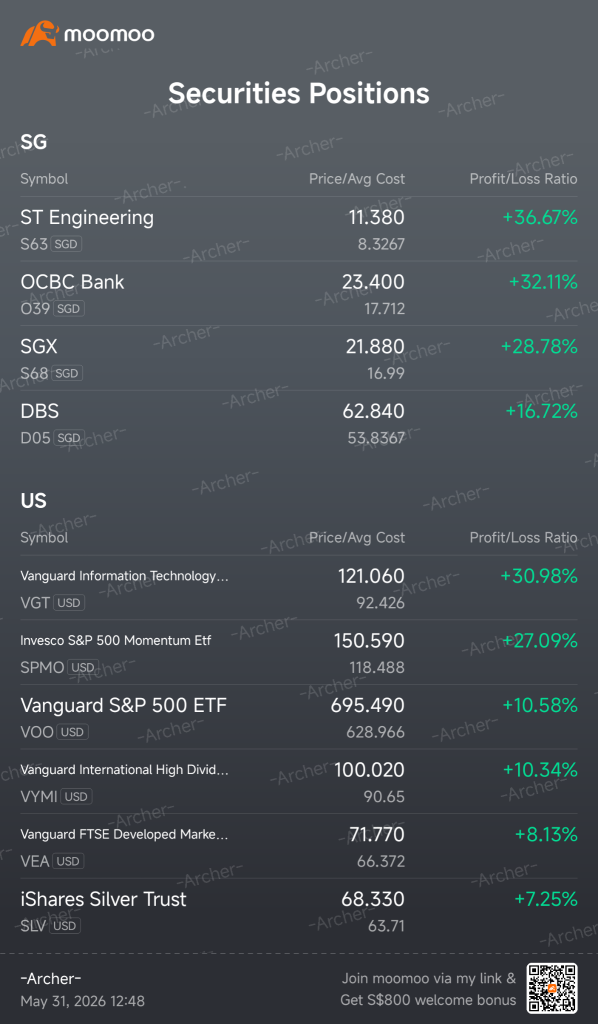Click Price/Avg Cost header in US table

tap(357, 537)
